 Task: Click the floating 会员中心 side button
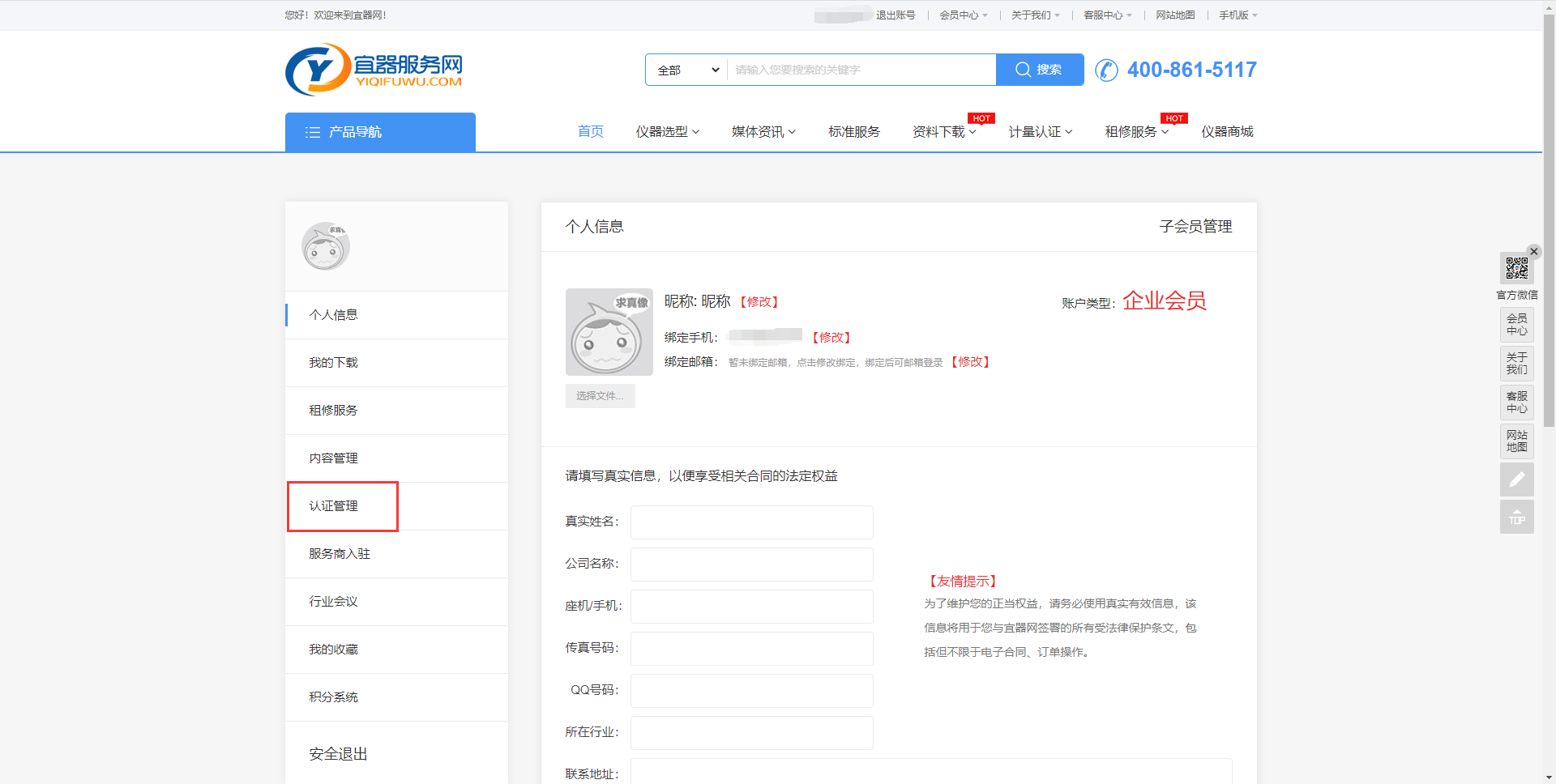point(1517,325)
